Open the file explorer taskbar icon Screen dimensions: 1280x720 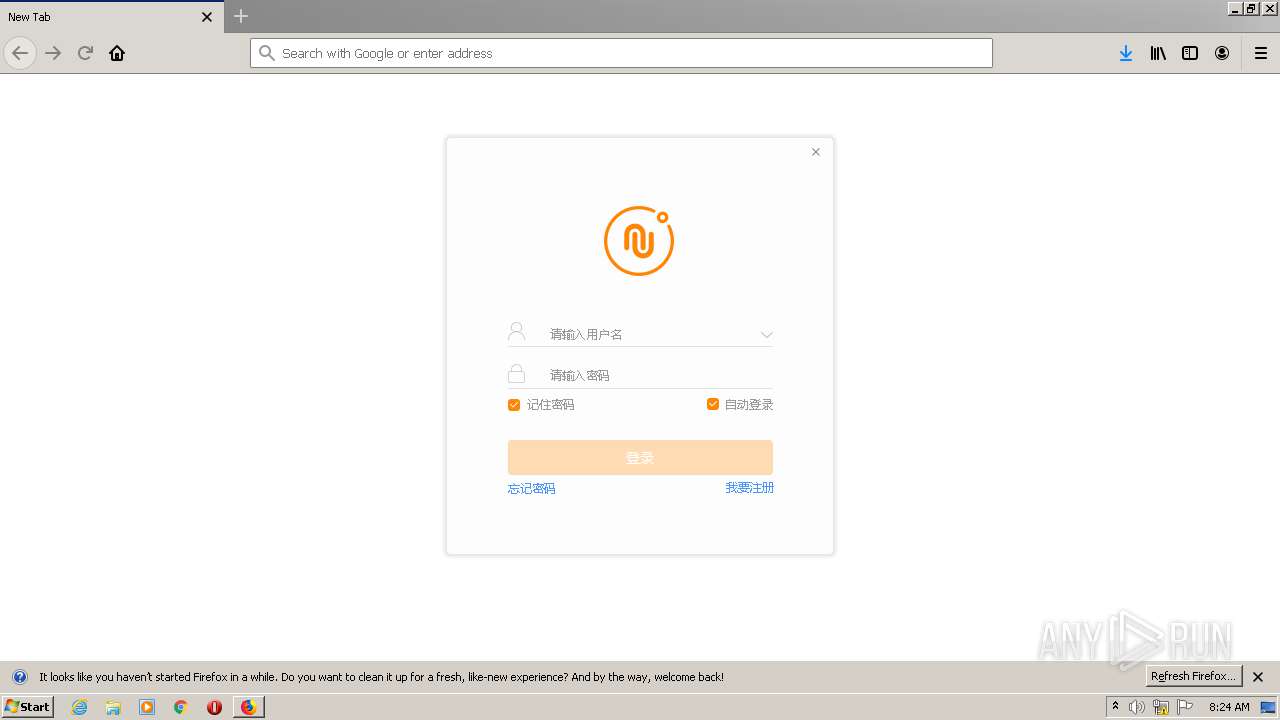click(113, 707)
